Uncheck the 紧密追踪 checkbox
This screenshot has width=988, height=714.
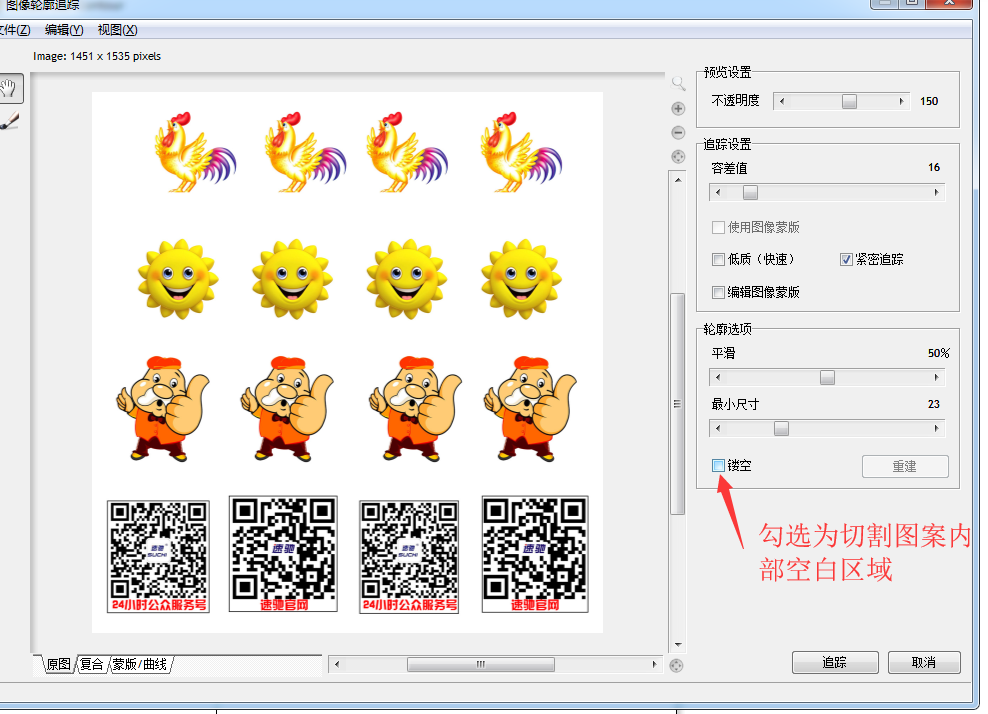tap(846, 259)
